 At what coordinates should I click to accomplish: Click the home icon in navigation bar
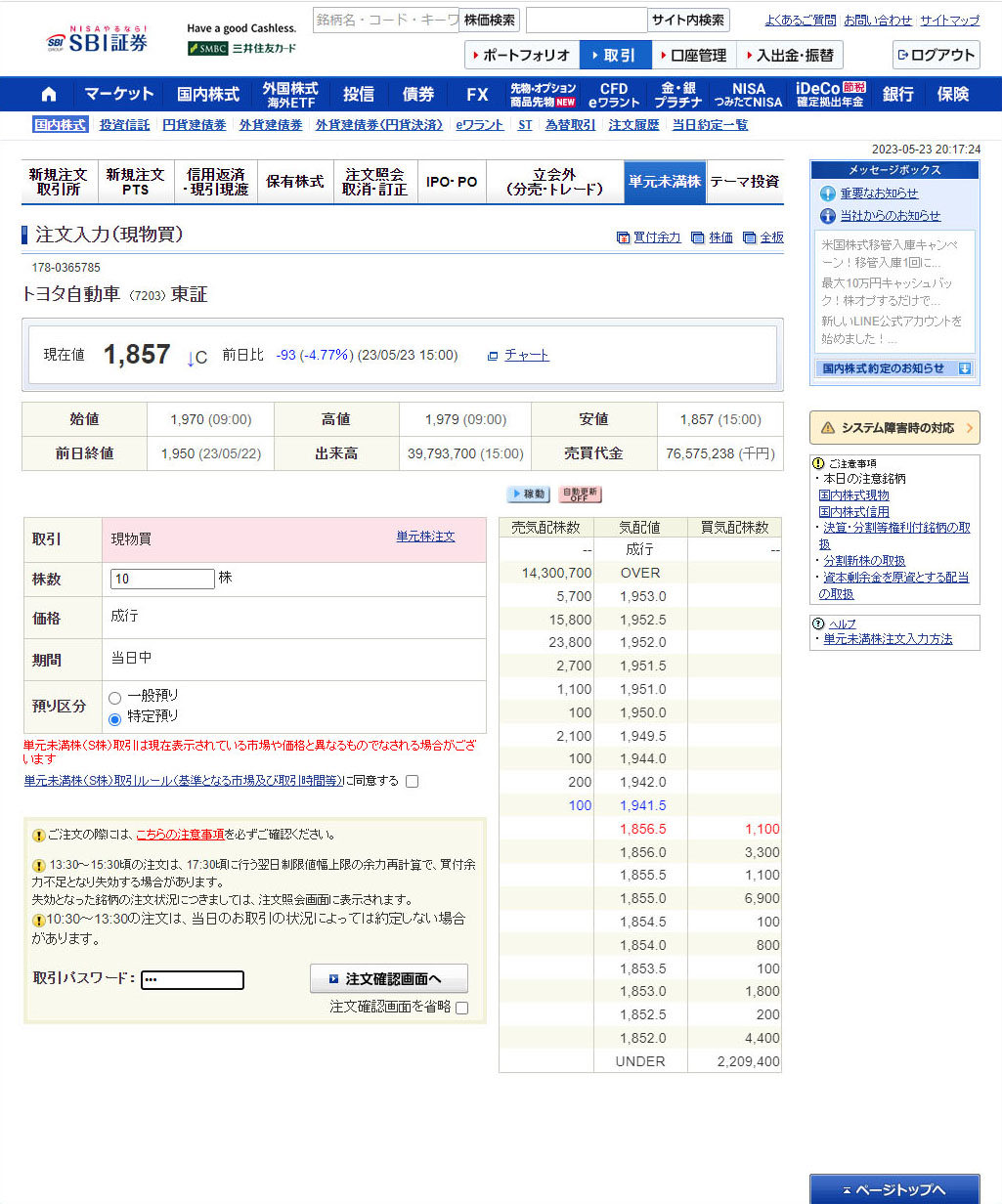tap(49, 95)
